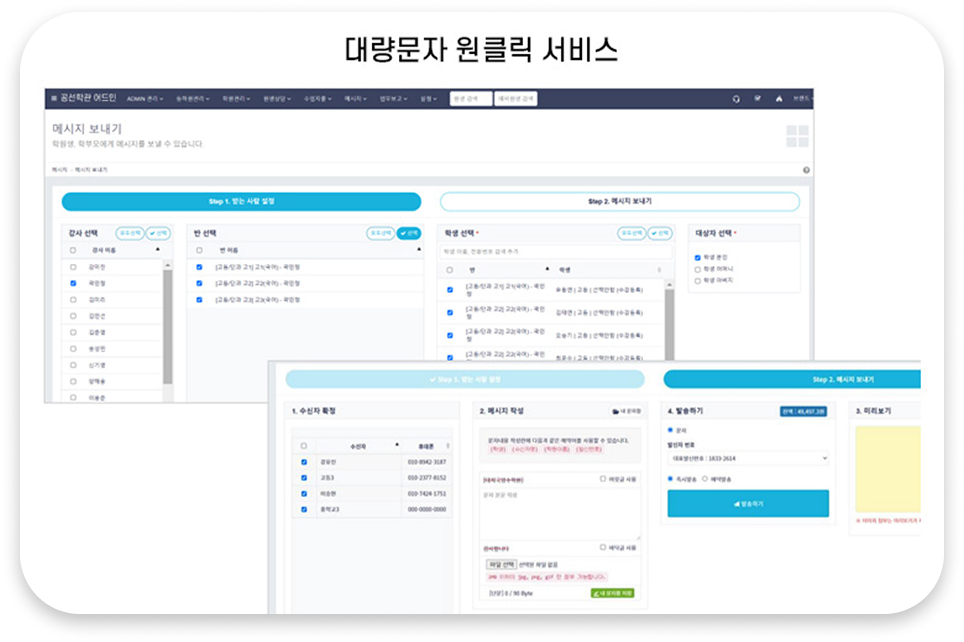Tick select-all box in 수신자 table header
964x642 pixels.
pos(304,446)
